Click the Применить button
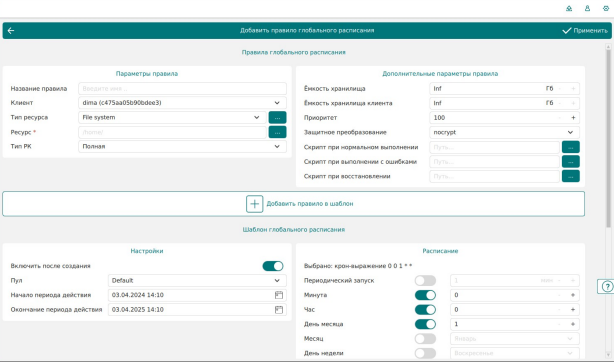This screenshot has width=614, height=363. [585, 31]
